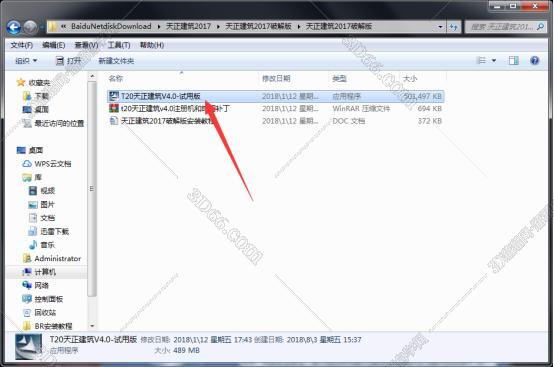The height and width of the screenshot is (367, 554).
Task: Click the T20天正建筑V4.0-试用版 application icon
Action: tap(114, 96)
